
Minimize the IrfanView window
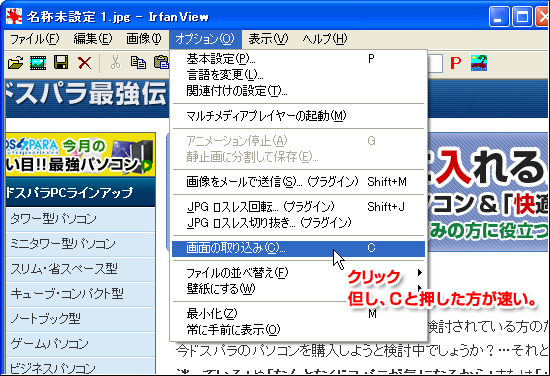(498, 16)
